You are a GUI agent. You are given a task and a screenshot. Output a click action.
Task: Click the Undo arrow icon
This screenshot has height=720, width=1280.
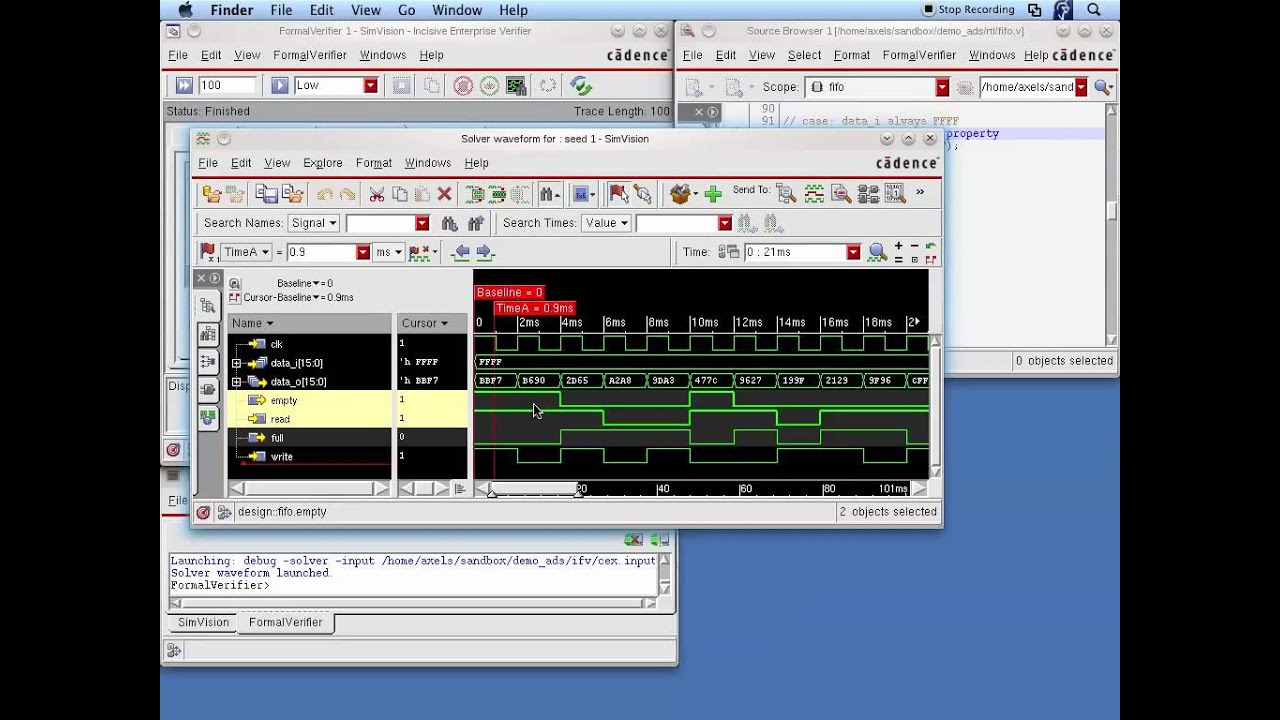click(324, 194)
